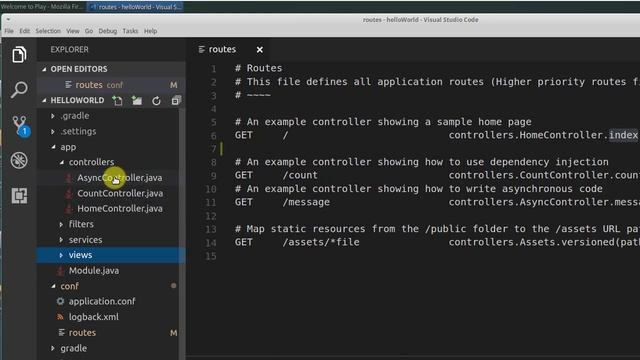Click Collapse All icon in HELLOWORLD header
The width and height of the screenshot is (640, 360).
(x=176, y=100)
